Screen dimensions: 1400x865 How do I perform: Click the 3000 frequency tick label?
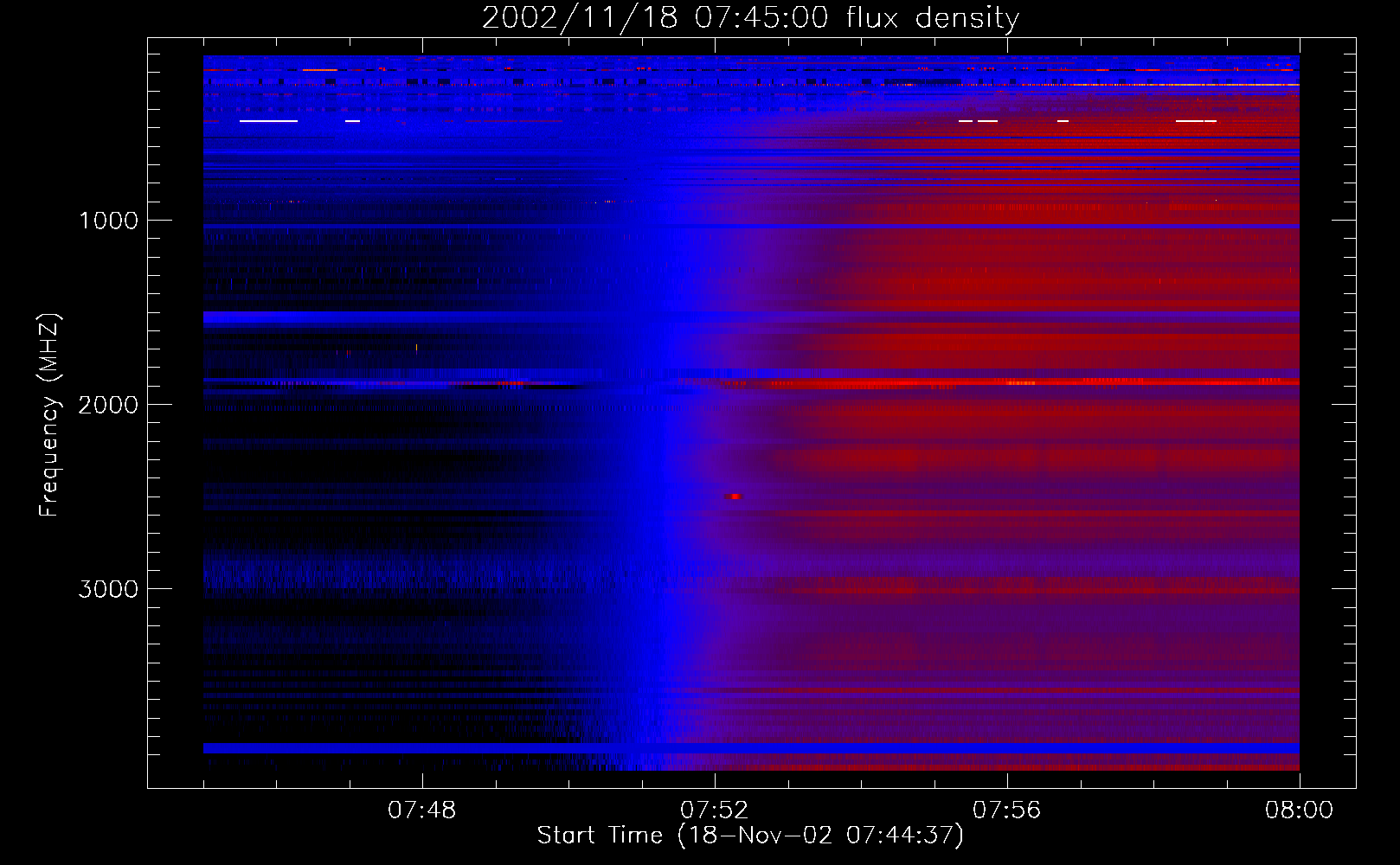click(x=109, y=589)
